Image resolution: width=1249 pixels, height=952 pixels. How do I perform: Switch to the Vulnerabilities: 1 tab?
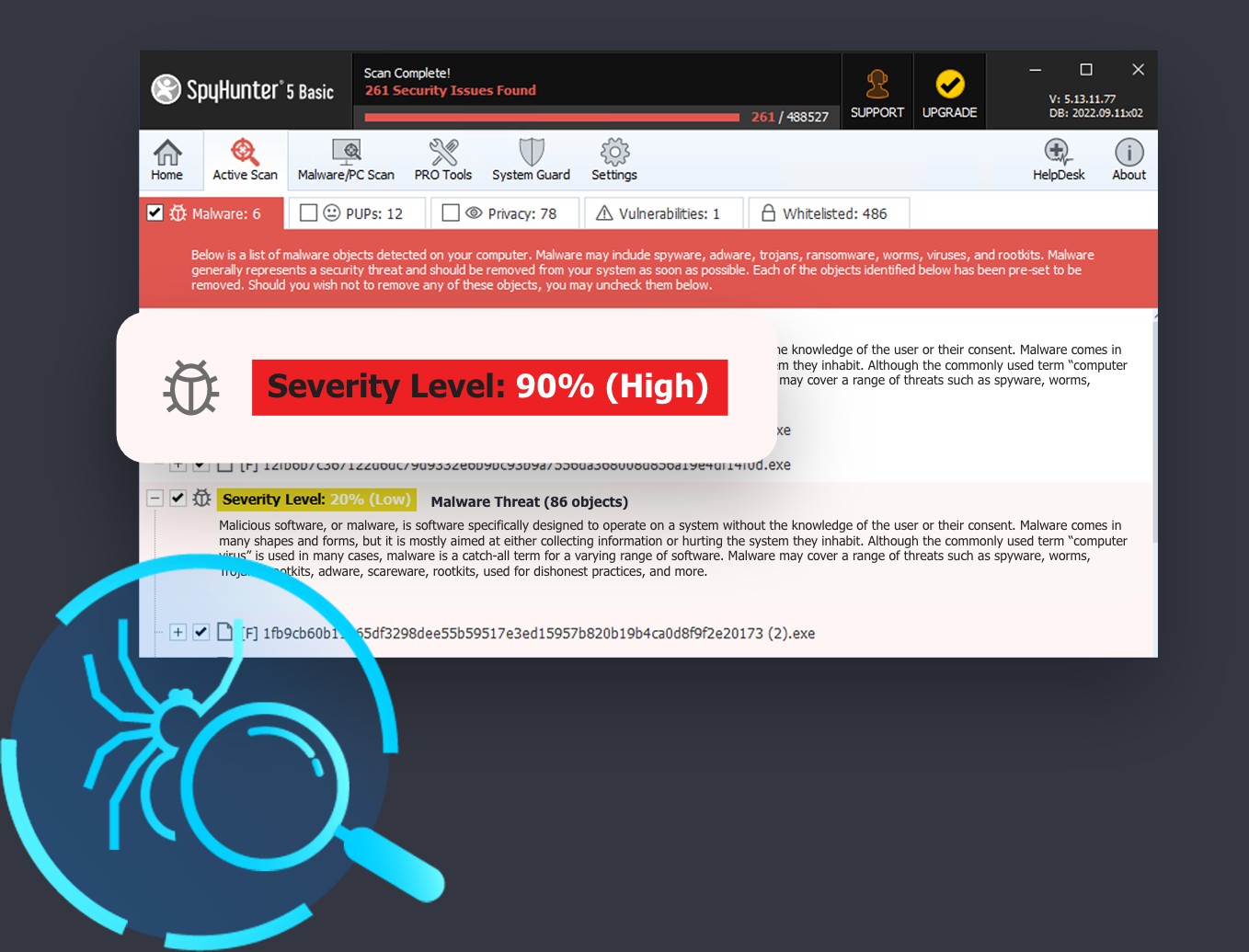click(x=663, y=212)
